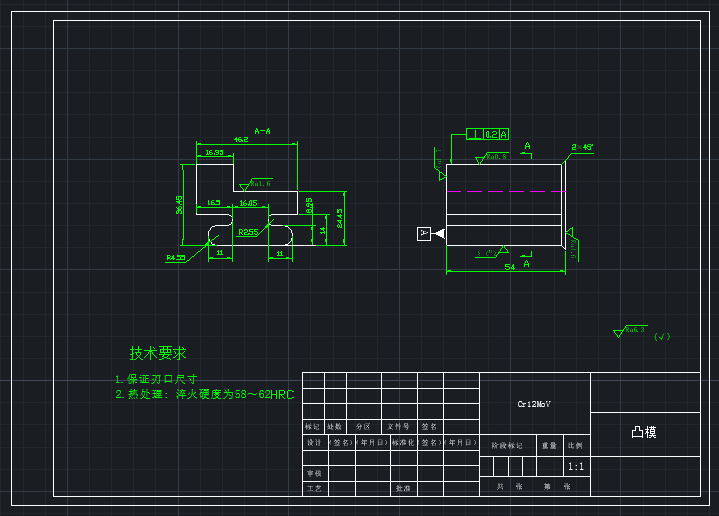The height and width of the screenshot is (516, 719).
Task: Click the 8.95 vertical dimension text
Action: coord(309,205)
